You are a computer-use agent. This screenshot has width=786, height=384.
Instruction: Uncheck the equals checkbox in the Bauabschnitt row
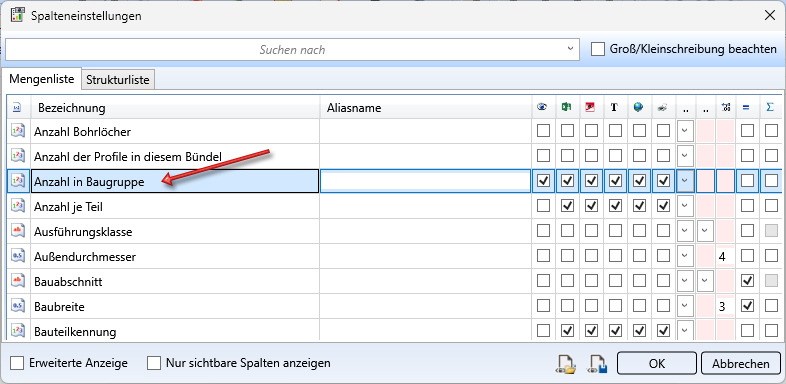[x=747, y=281]
